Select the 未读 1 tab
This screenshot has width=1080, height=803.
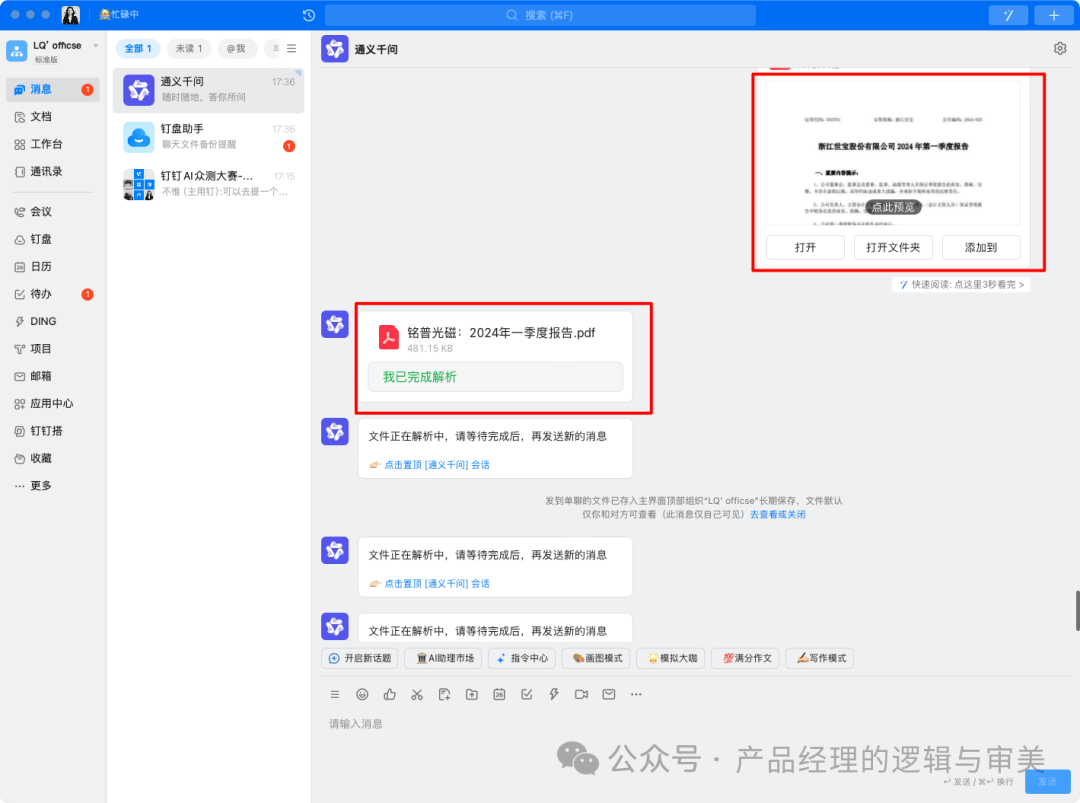click(x=189, y=48)
